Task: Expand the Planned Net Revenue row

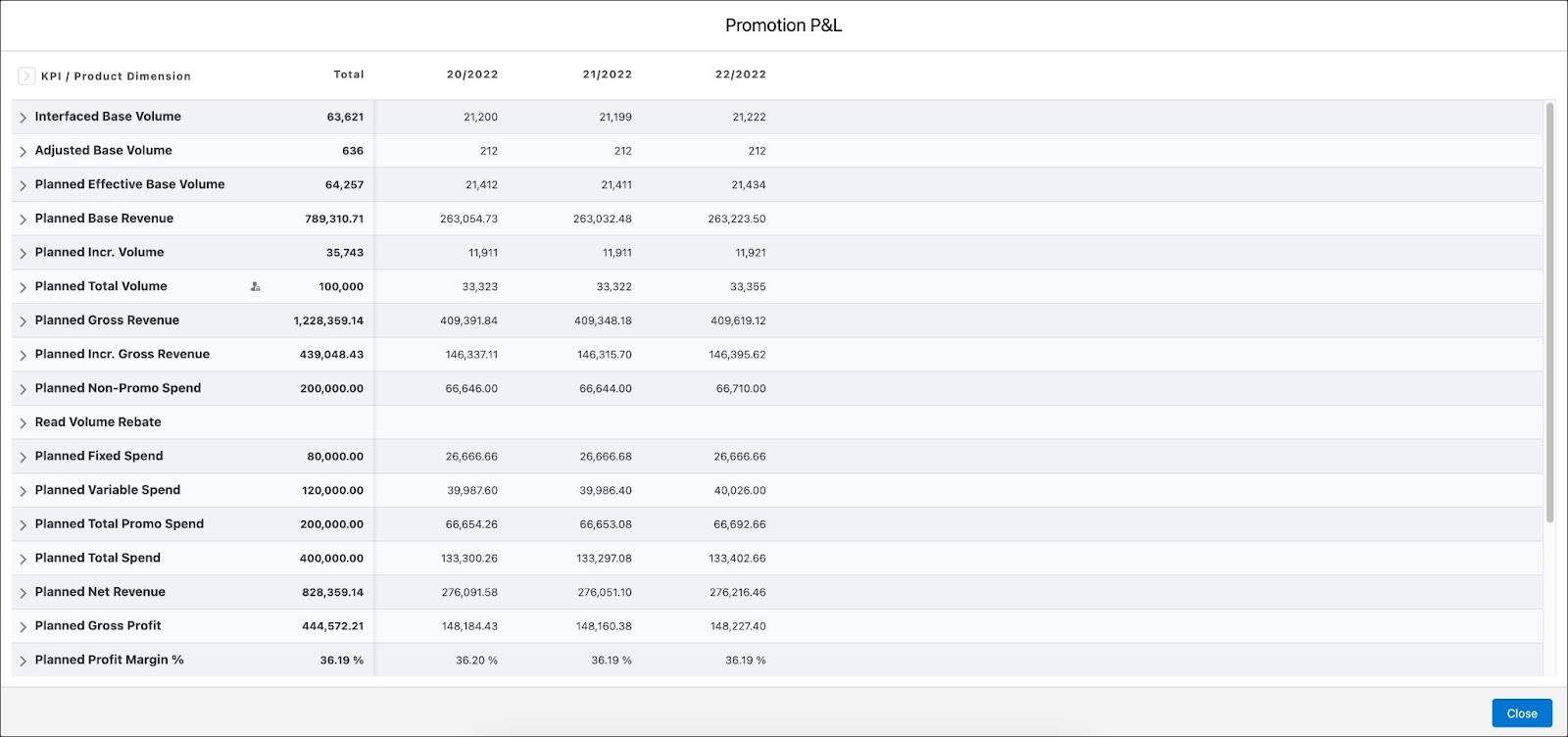Action: pos(23,593)
